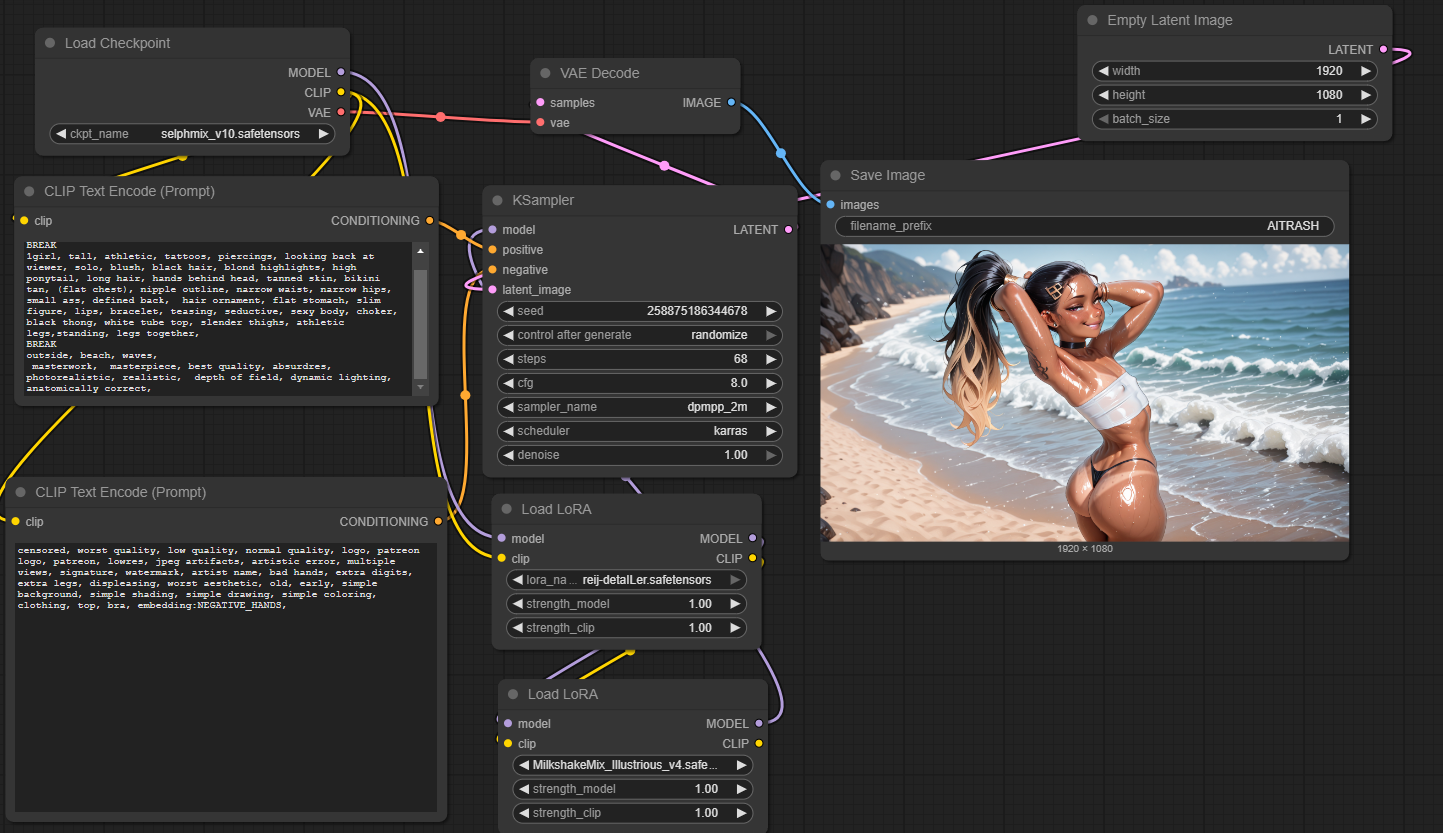Click the Empty Latent Image collapse dot
Image resolution: width=1443 pixels, height=833 pixels.
tap(1092, 20)
